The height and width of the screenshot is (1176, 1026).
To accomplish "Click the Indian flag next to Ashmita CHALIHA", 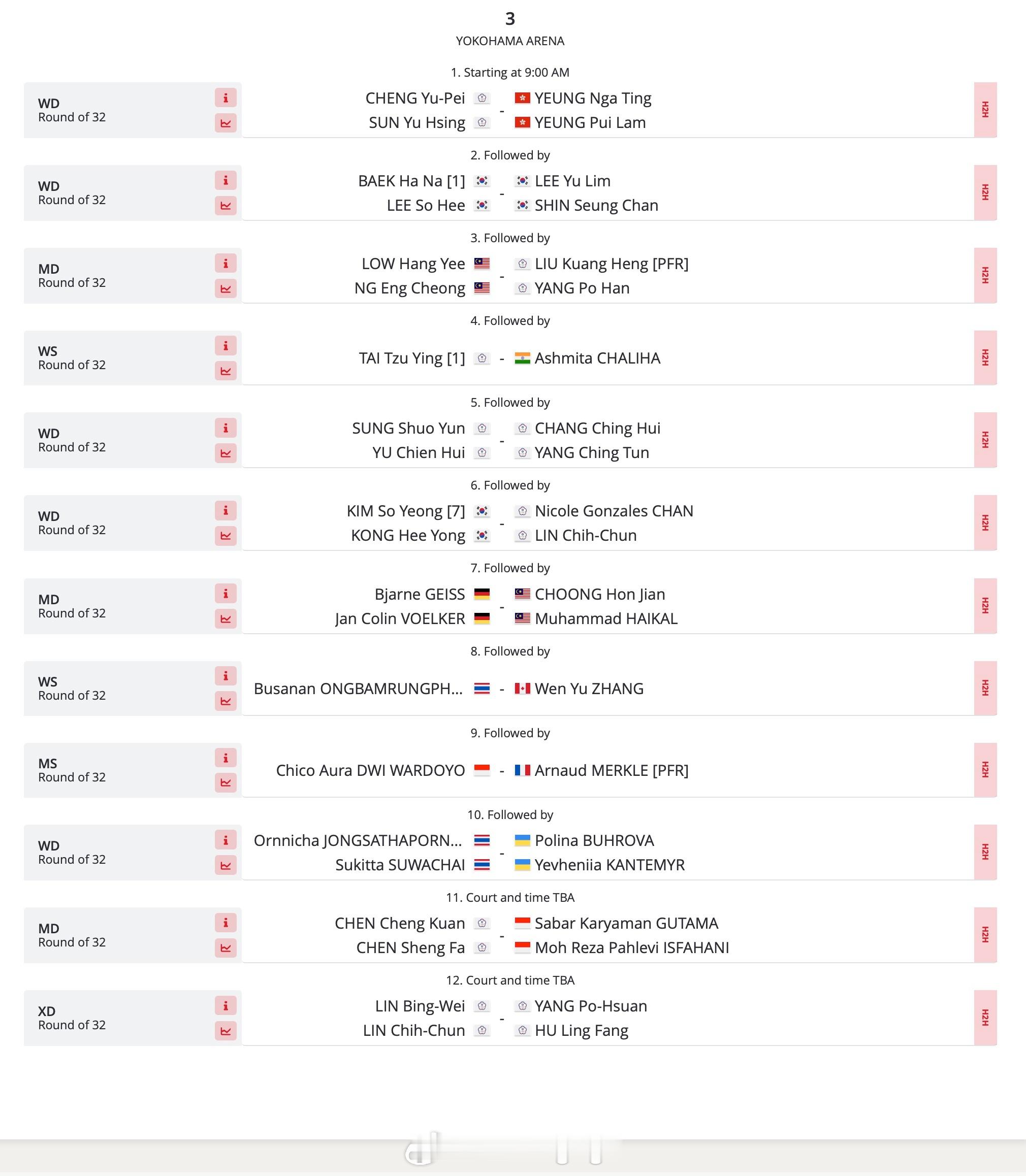I will click(522, 358).
